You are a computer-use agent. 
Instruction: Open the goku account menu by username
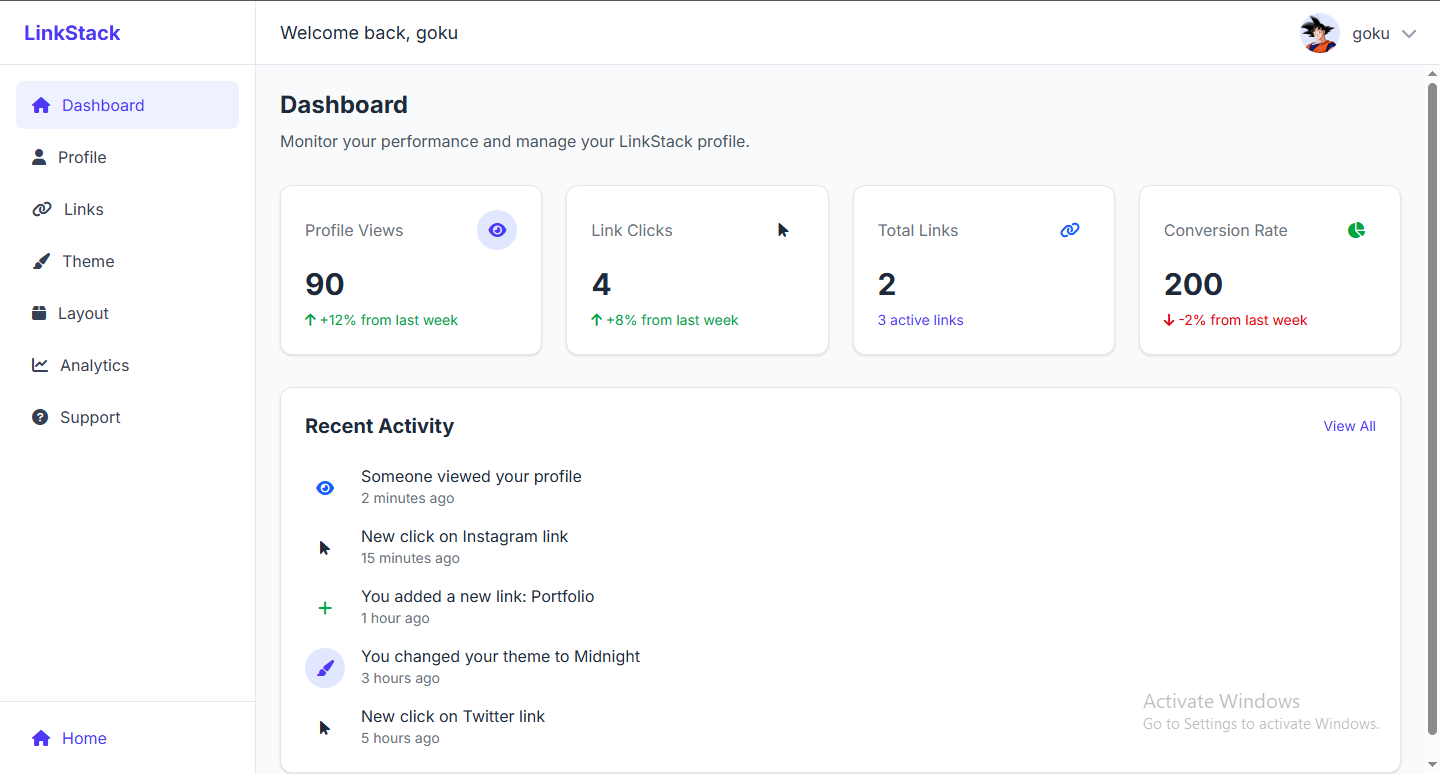tap(1371, 34)
